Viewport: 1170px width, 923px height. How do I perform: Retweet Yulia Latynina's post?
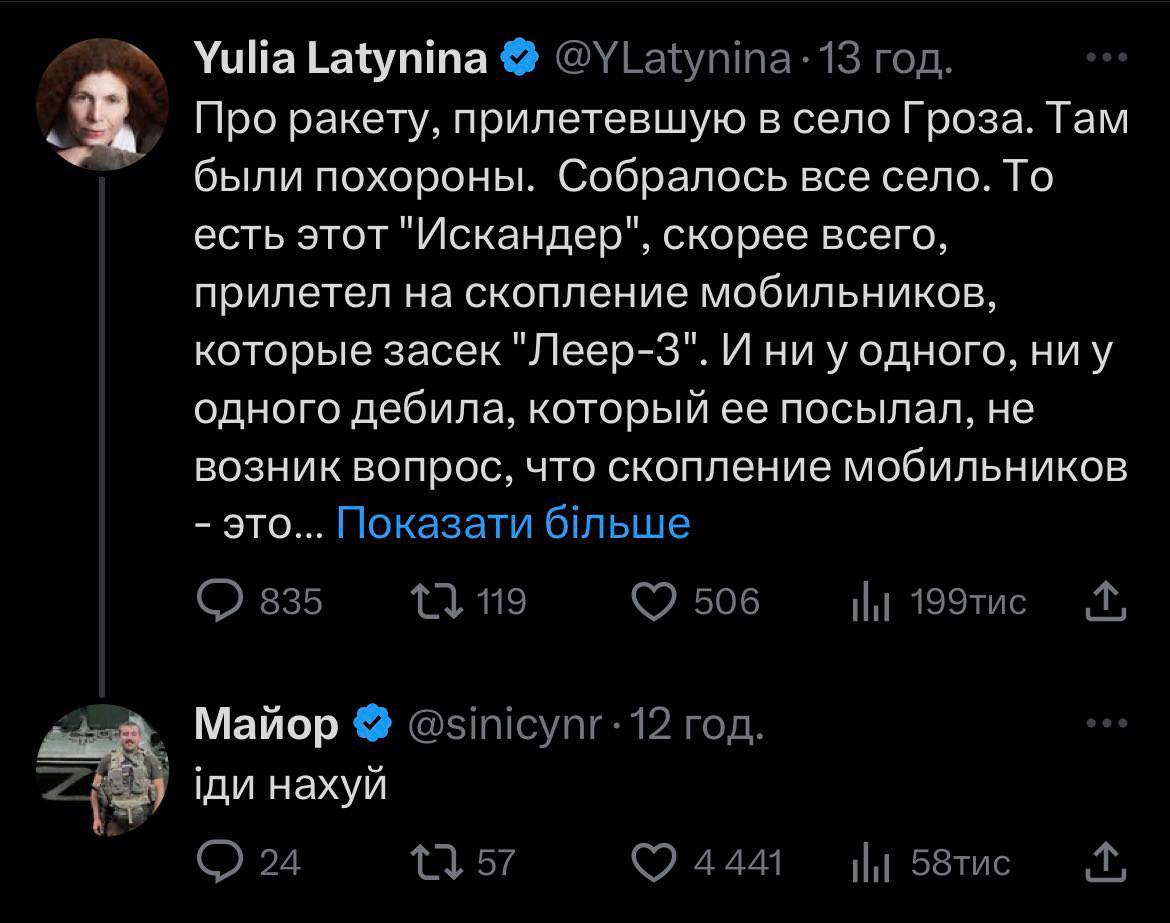pyautogui.click(x=433, y=601)
